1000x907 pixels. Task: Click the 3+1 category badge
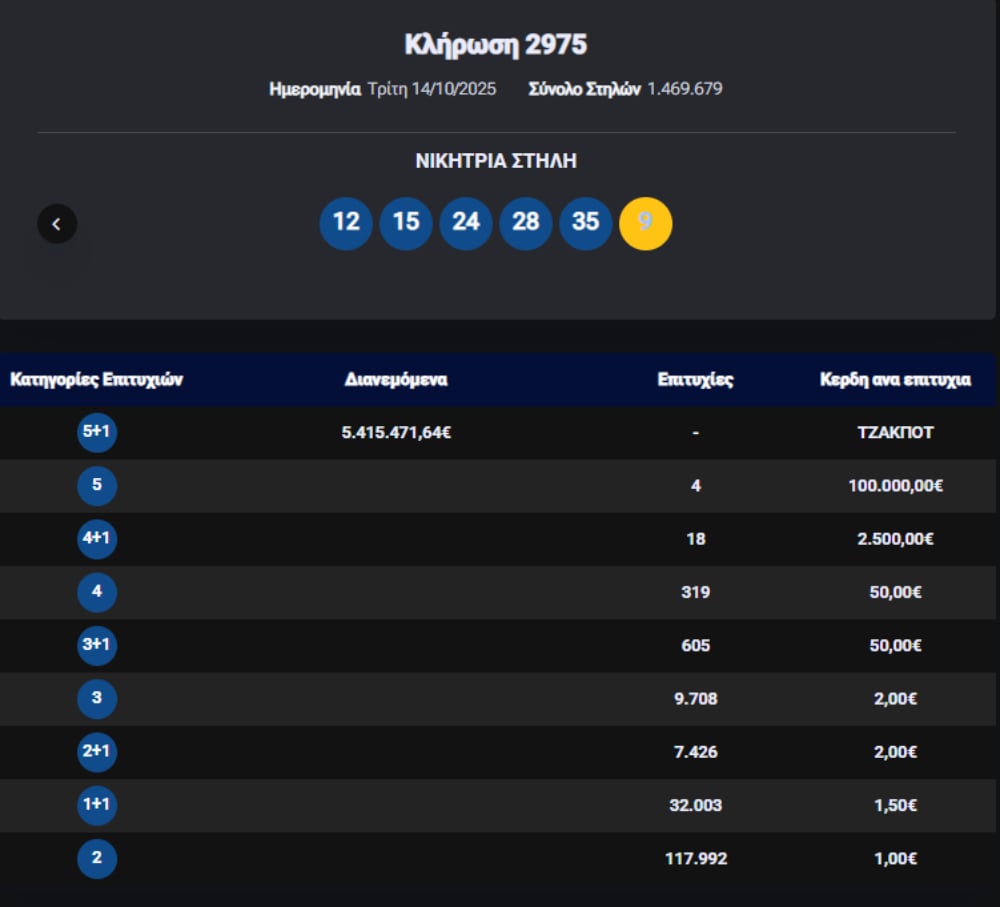pyautogui.click(x=97, y=645)
